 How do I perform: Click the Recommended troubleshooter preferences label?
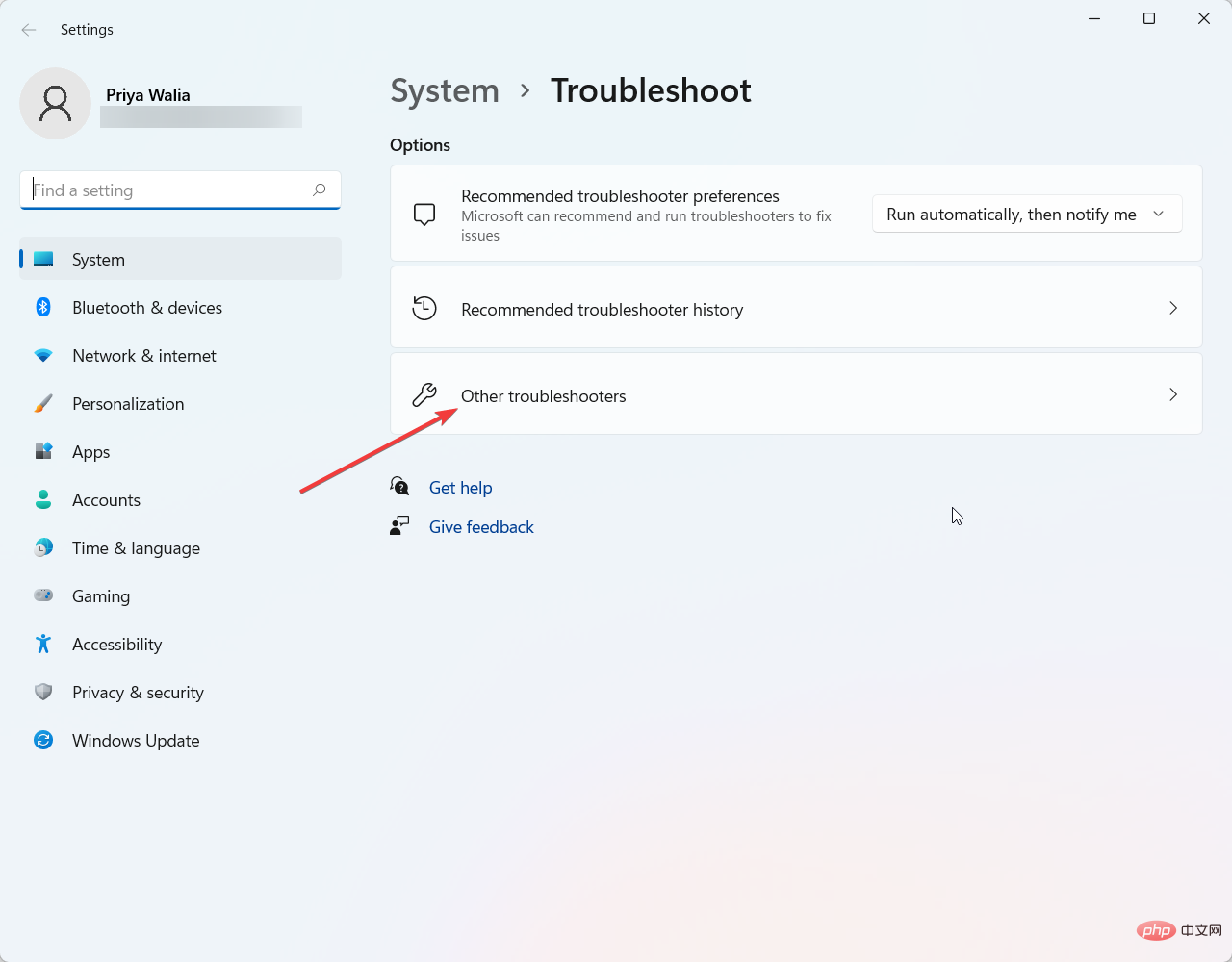tap(620, 196)
